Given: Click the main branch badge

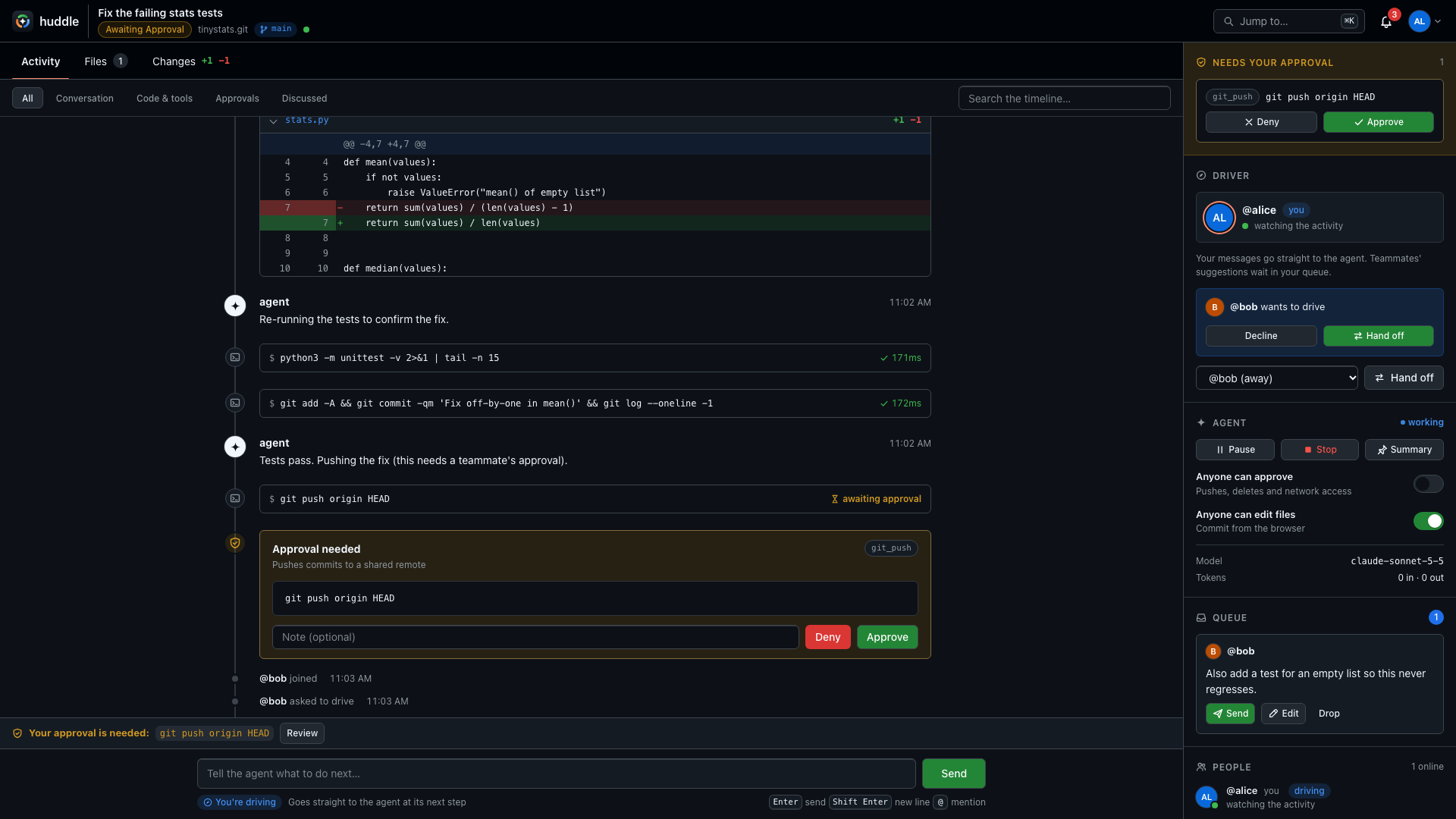Looking at the screenshot, I should [276, 29].
